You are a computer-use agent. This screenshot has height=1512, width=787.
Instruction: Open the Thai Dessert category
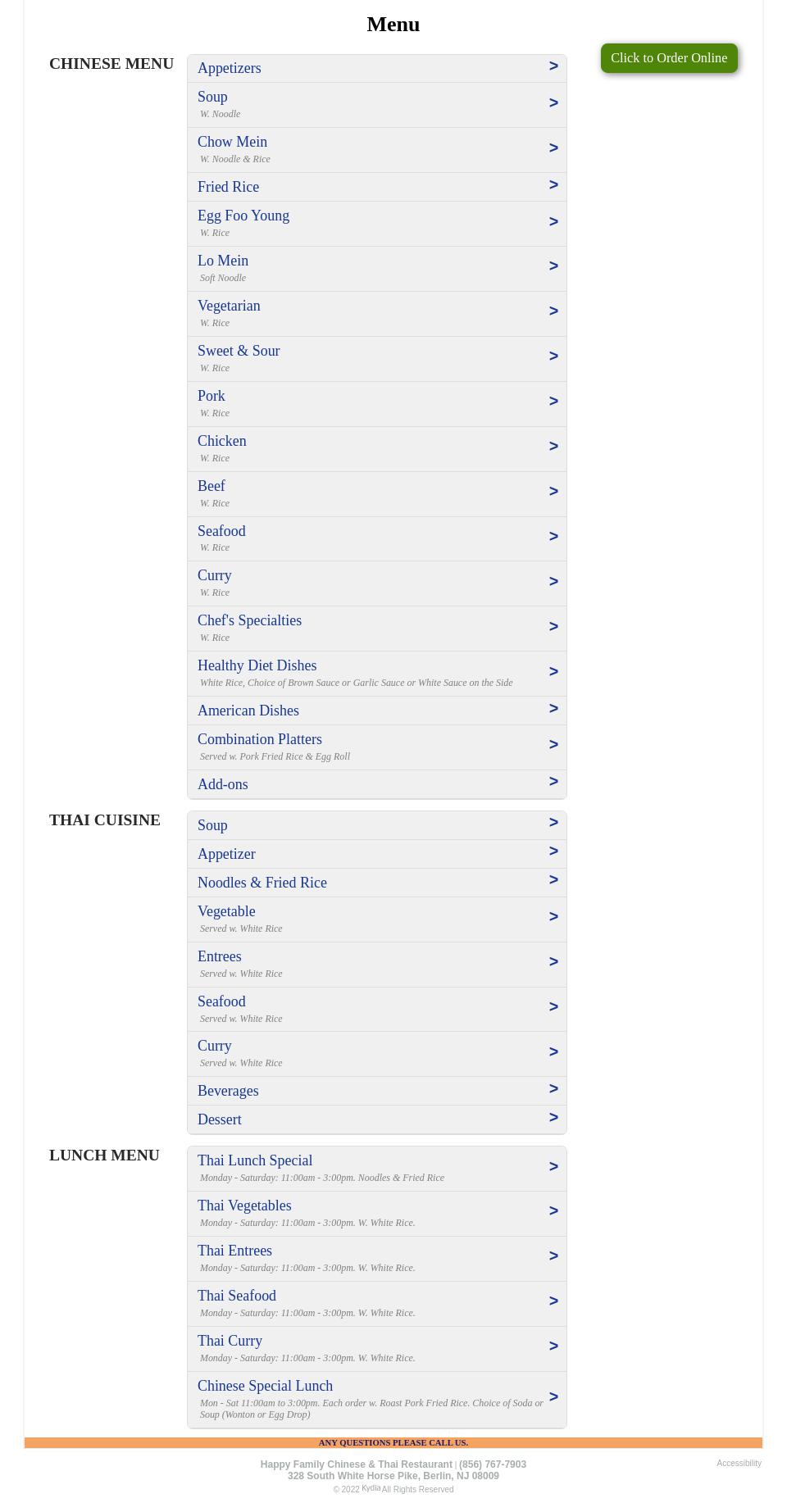point(219,1119)
